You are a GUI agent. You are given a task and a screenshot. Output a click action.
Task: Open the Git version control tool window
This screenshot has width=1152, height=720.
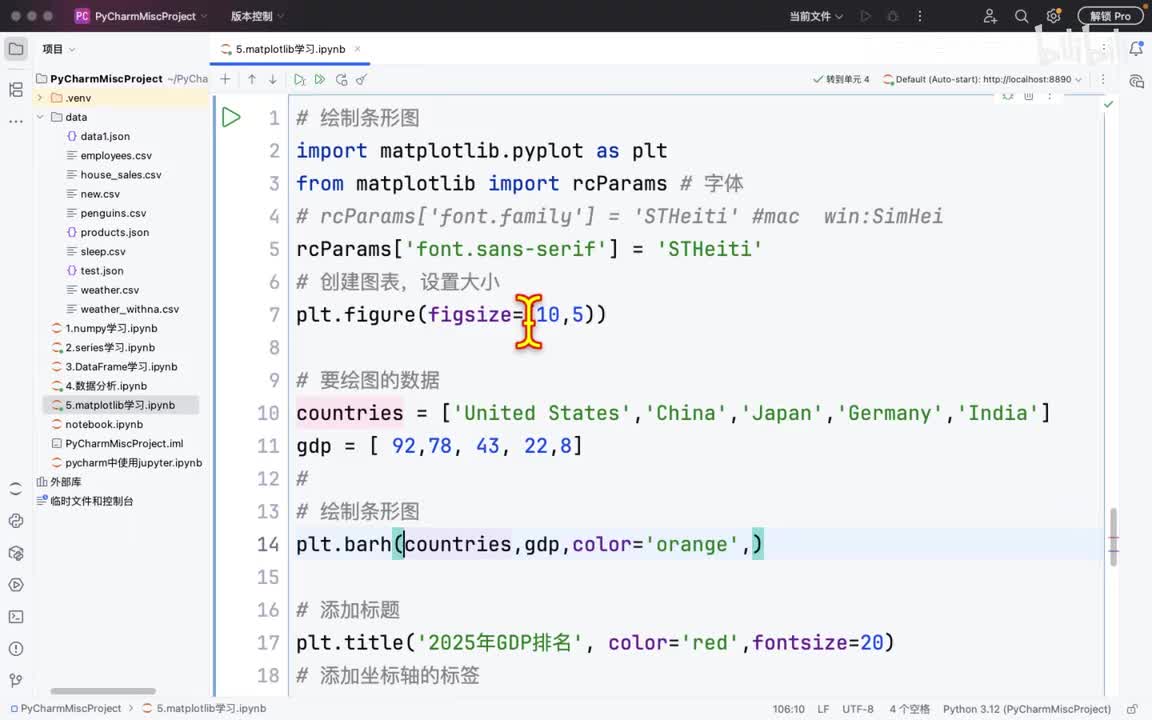16,680
